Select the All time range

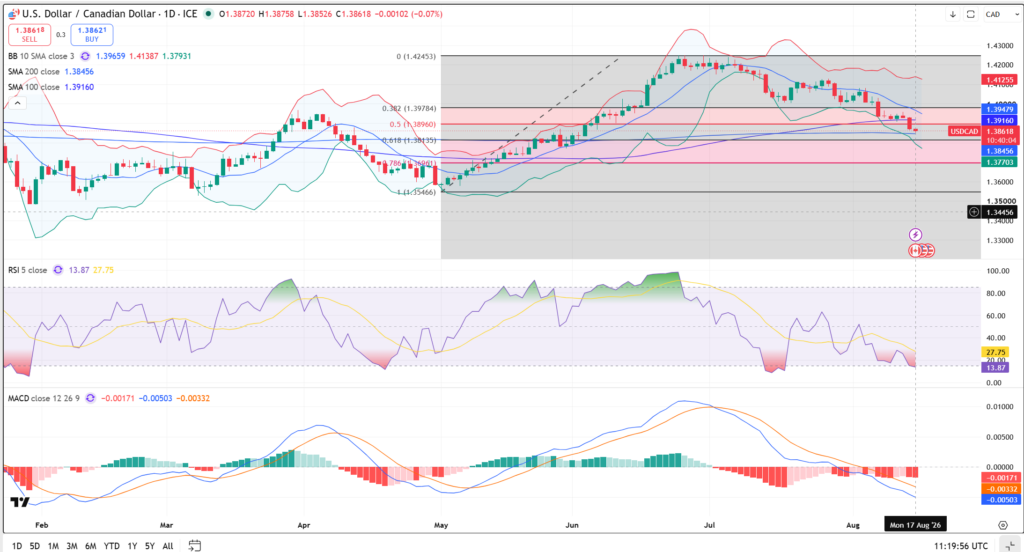[168, 545]
